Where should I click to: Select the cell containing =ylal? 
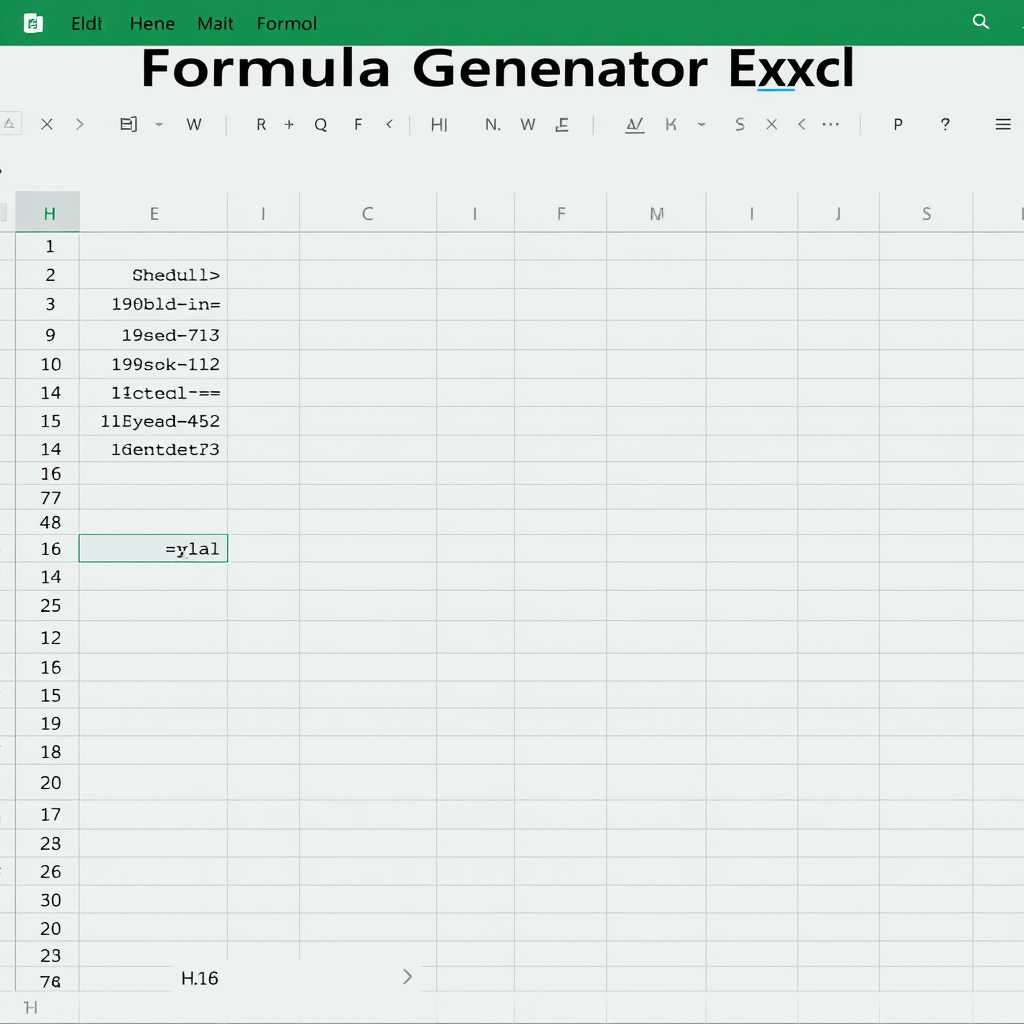(x=153, y=548)
